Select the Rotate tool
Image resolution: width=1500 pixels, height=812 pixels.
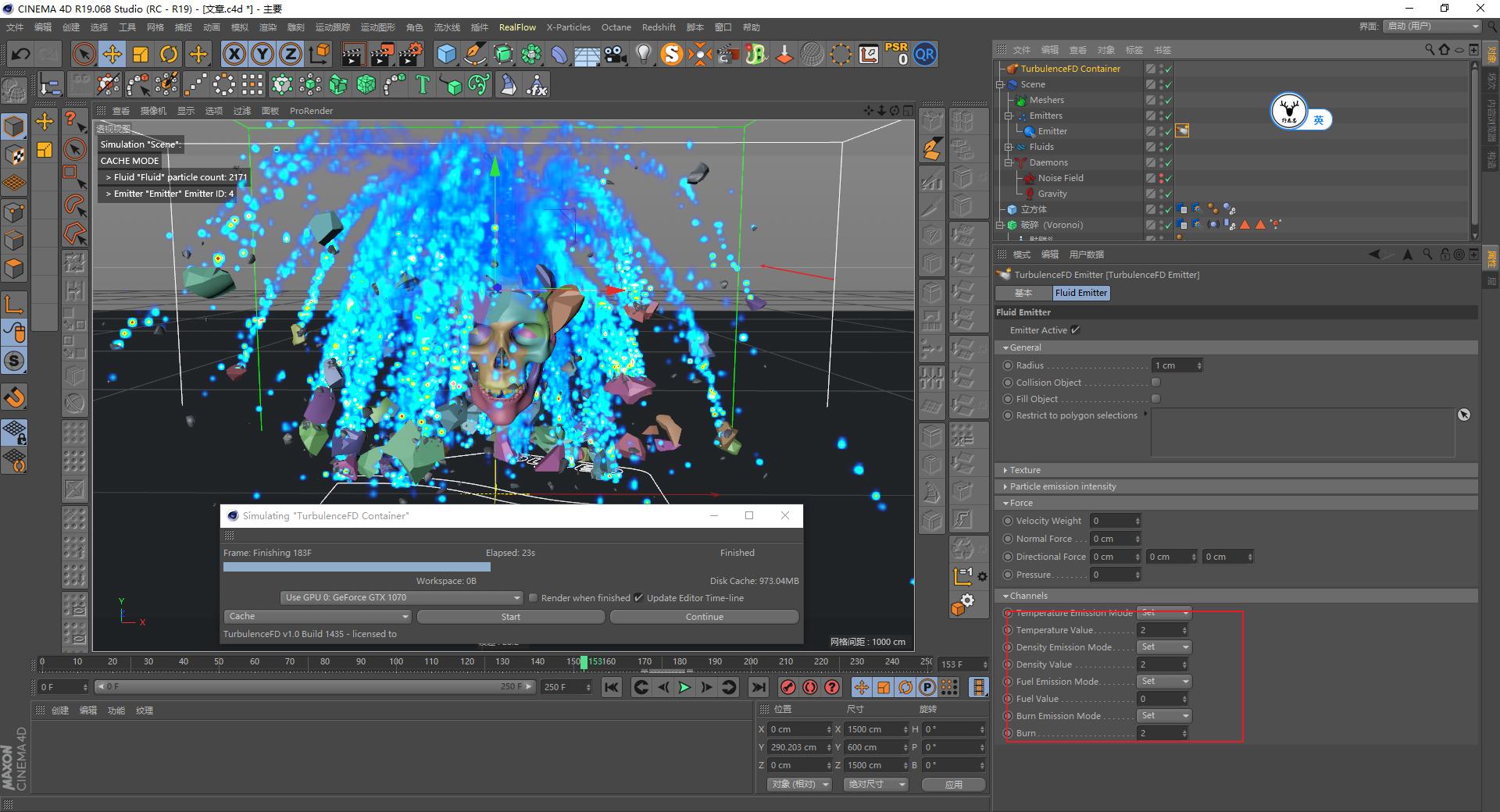(169, 54)
